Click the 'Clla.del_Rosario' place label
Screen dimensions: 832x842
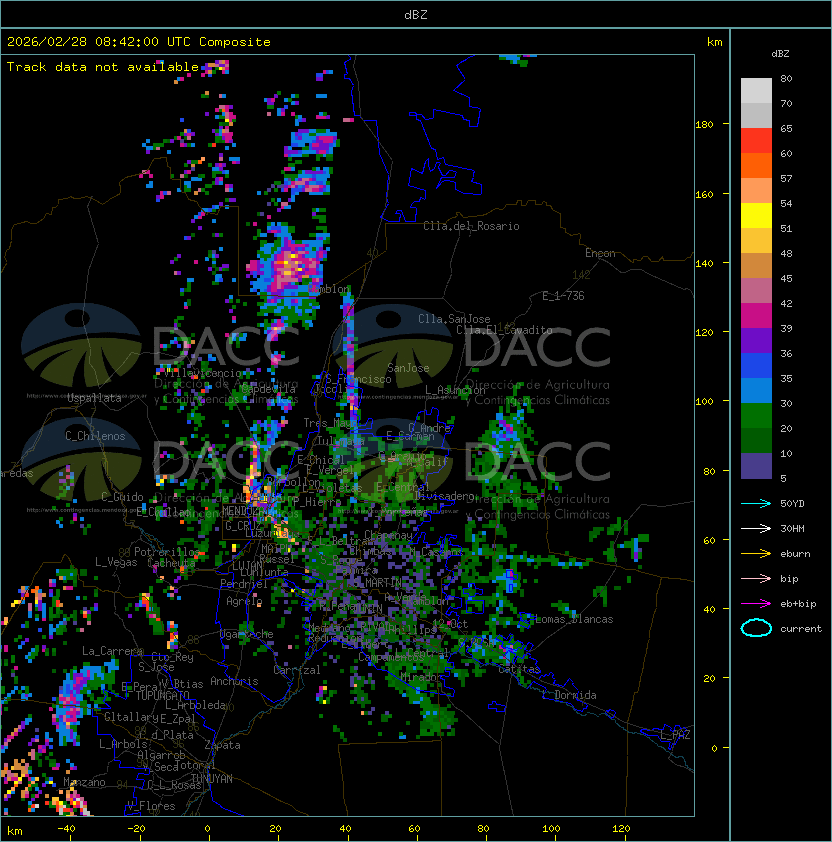471,226
